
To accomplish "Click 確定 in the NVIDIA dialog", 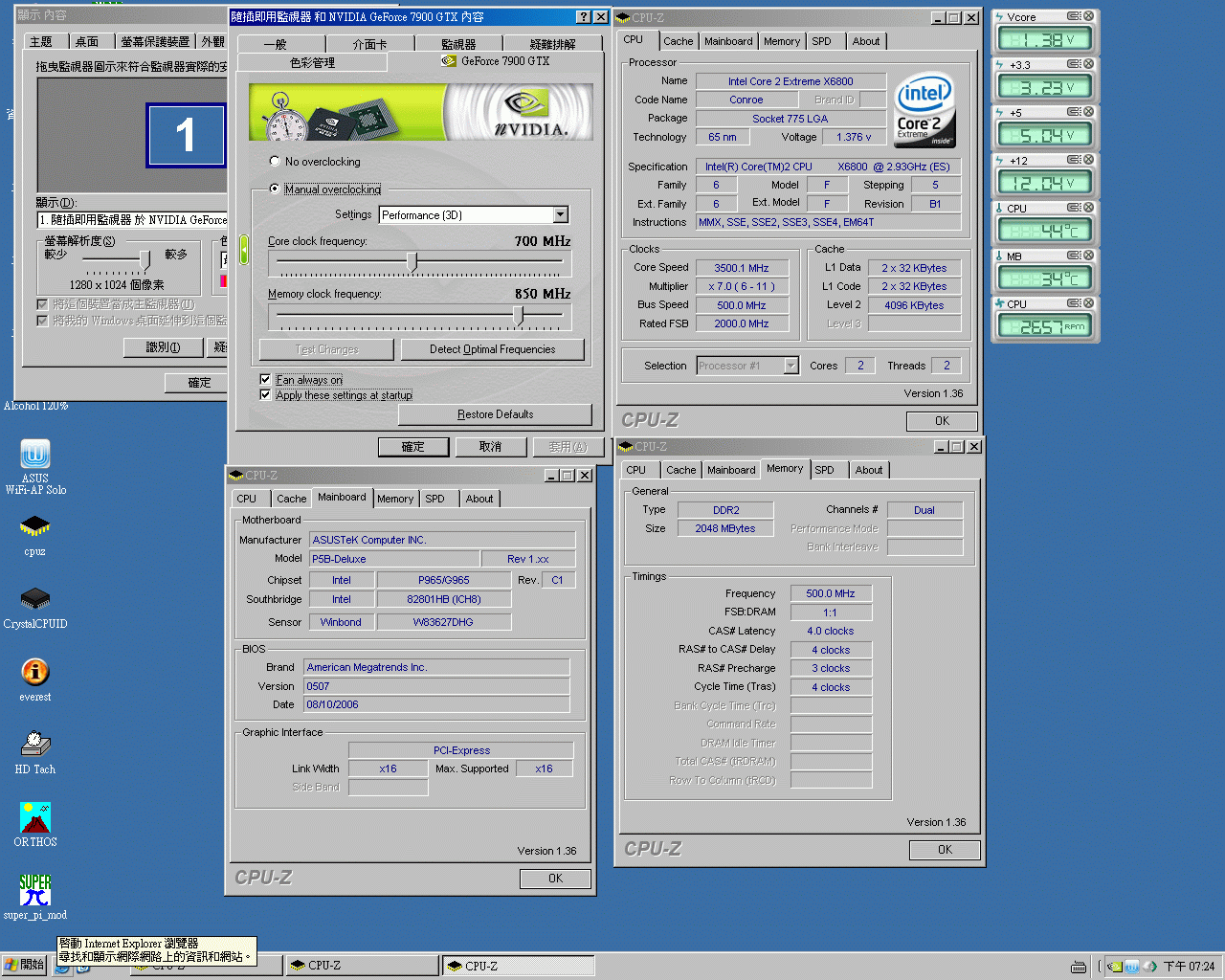I will 412,447.
